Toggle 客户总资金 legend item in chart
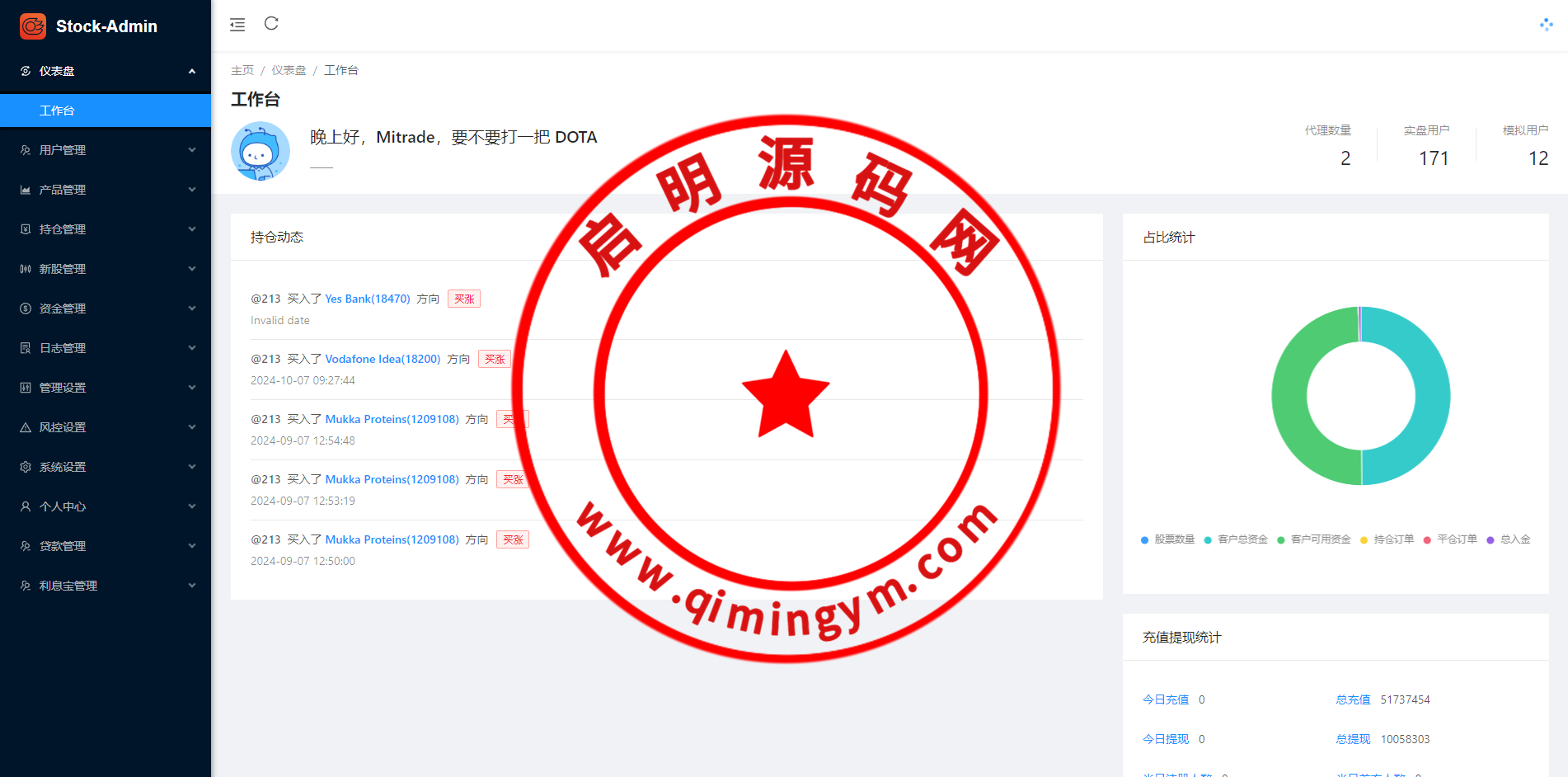Screen dimensions: 1568x777 tap(1236, 539)
